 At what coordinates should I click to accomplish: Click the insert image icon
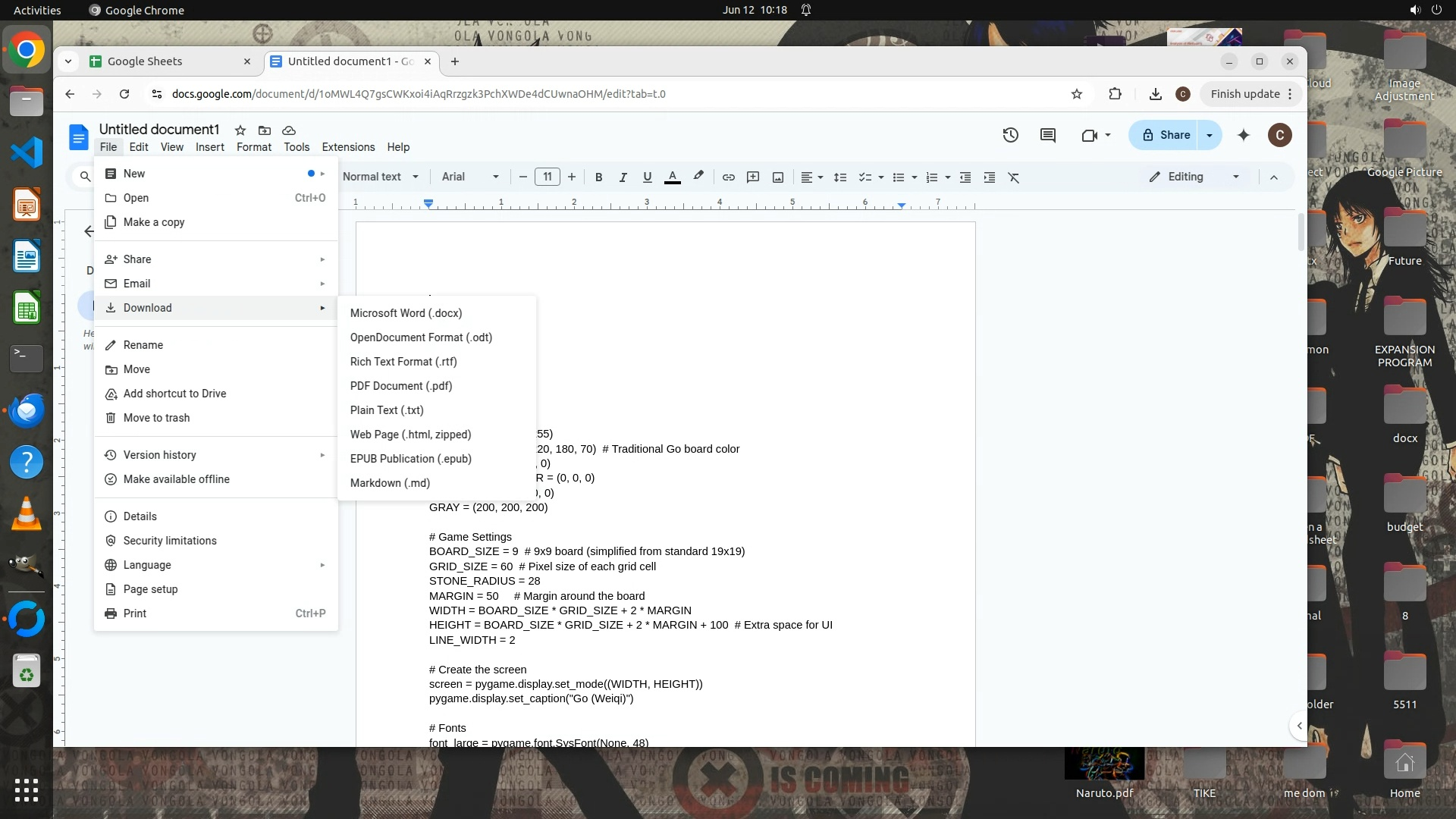coord(778,177)
